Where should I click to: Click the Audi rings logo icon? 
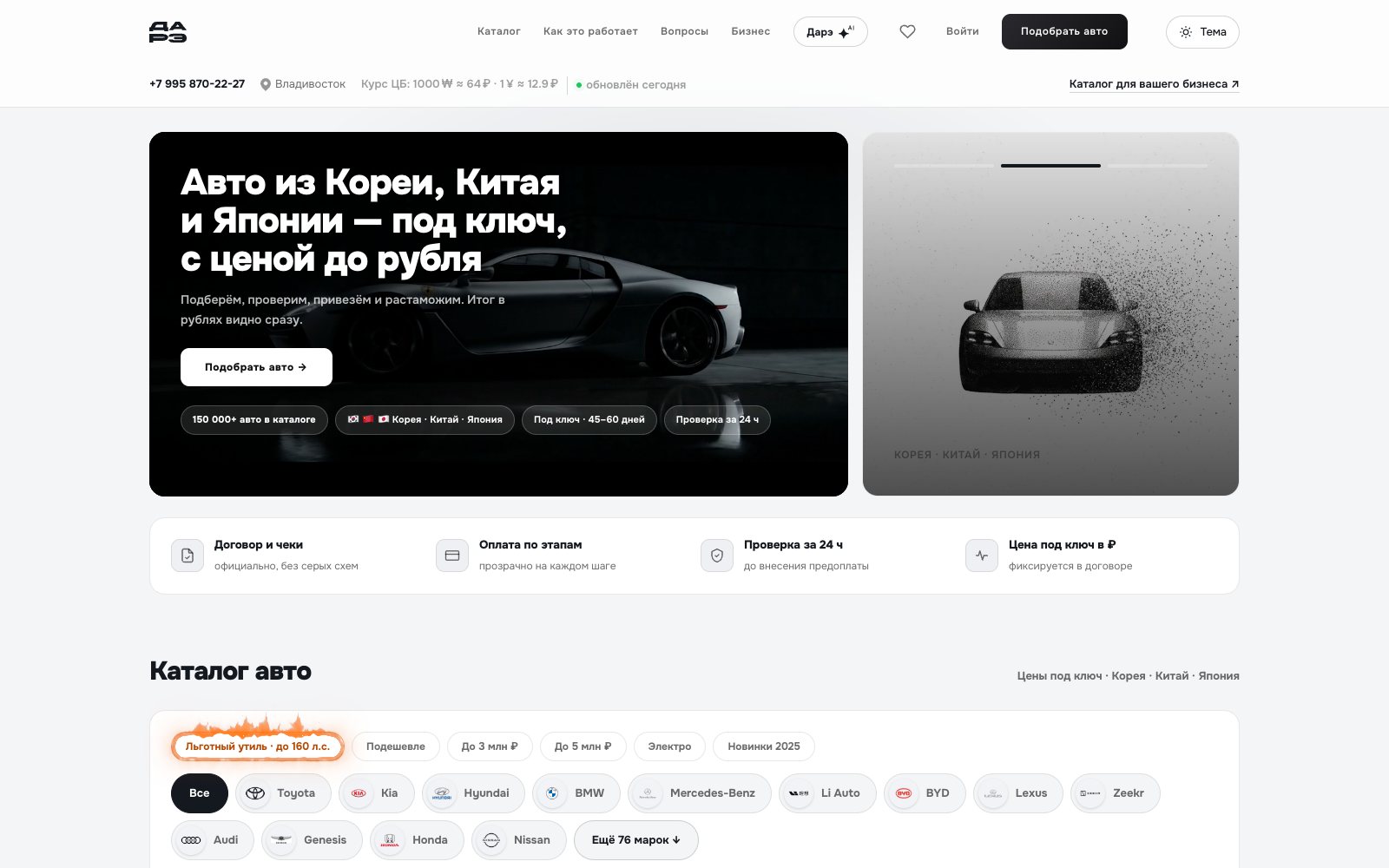coord(191,840)
